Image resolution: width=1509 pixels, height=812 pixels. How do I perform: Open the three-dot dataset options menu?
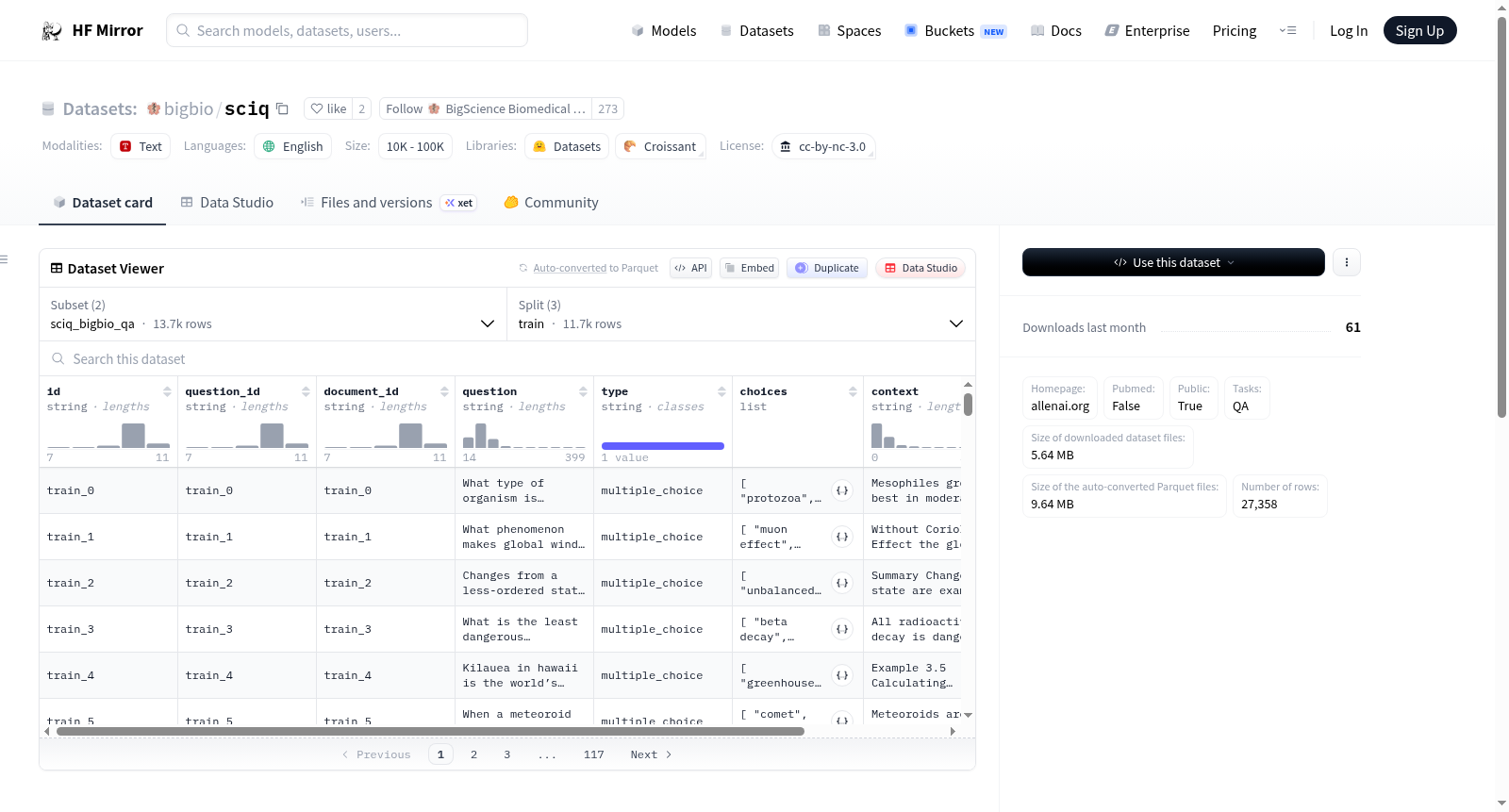(1347, 262)
